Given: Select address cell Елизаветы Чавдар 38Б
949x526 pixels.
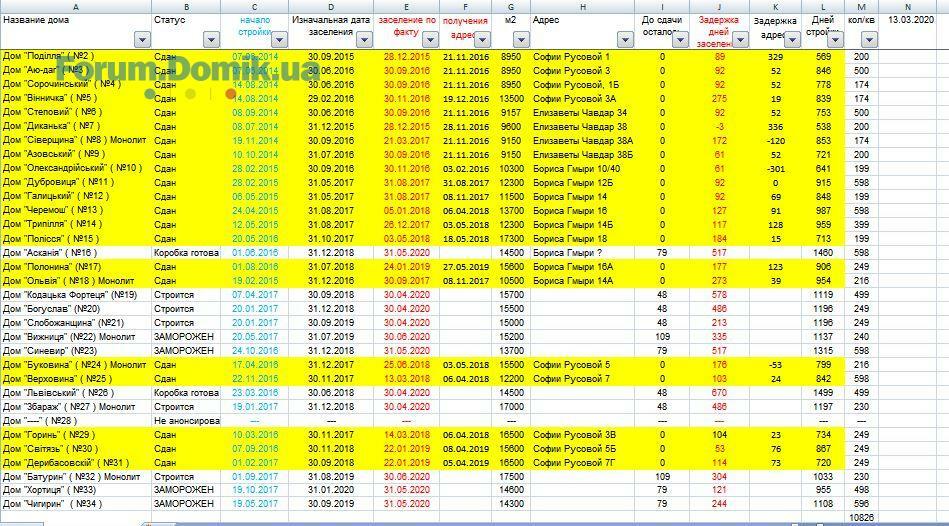Looking at the screenshot, I should pos(582,154).
